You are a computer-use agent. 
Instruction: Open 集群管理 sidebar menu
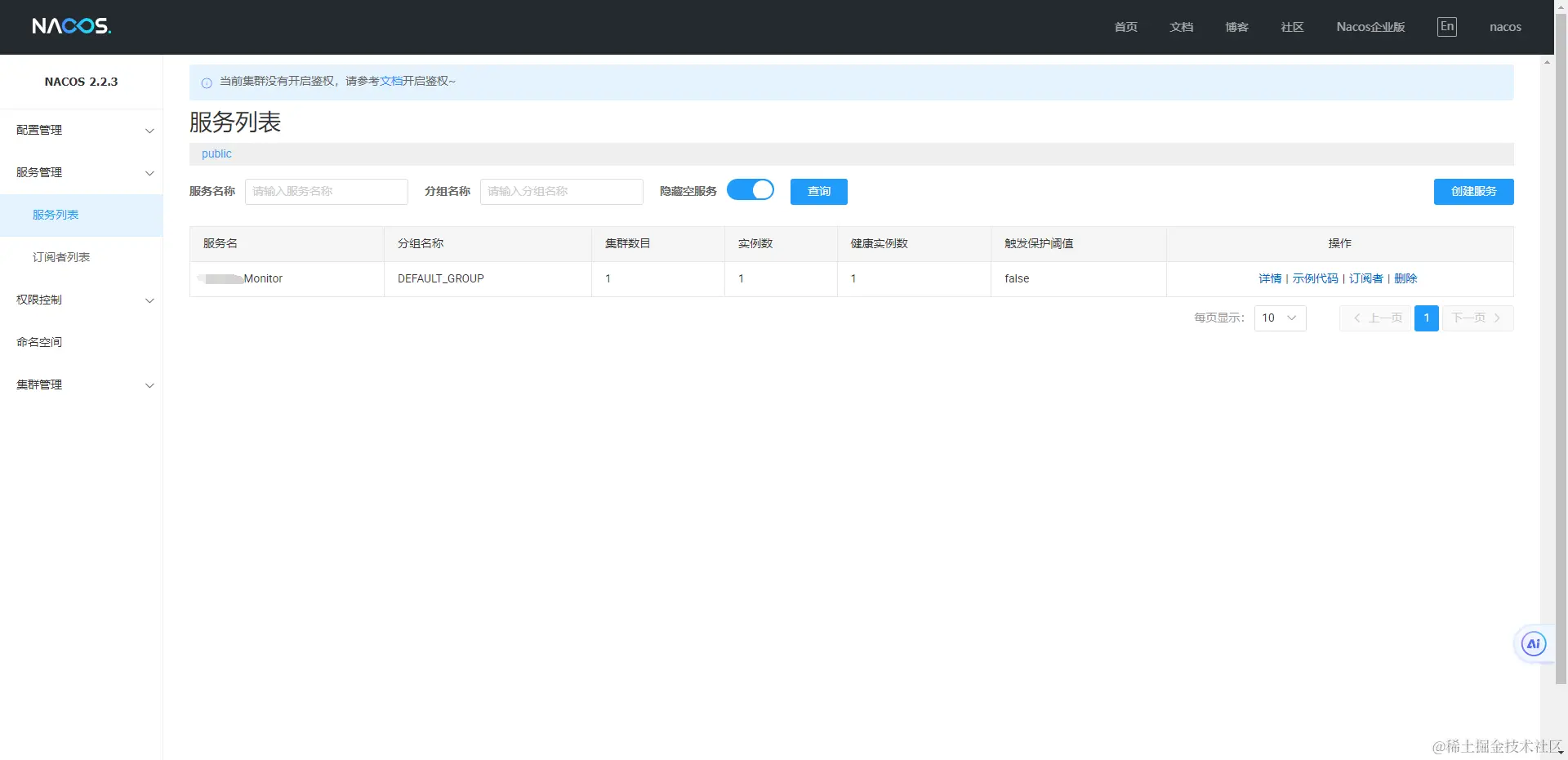pyautogui.click(x=82, y=384)
